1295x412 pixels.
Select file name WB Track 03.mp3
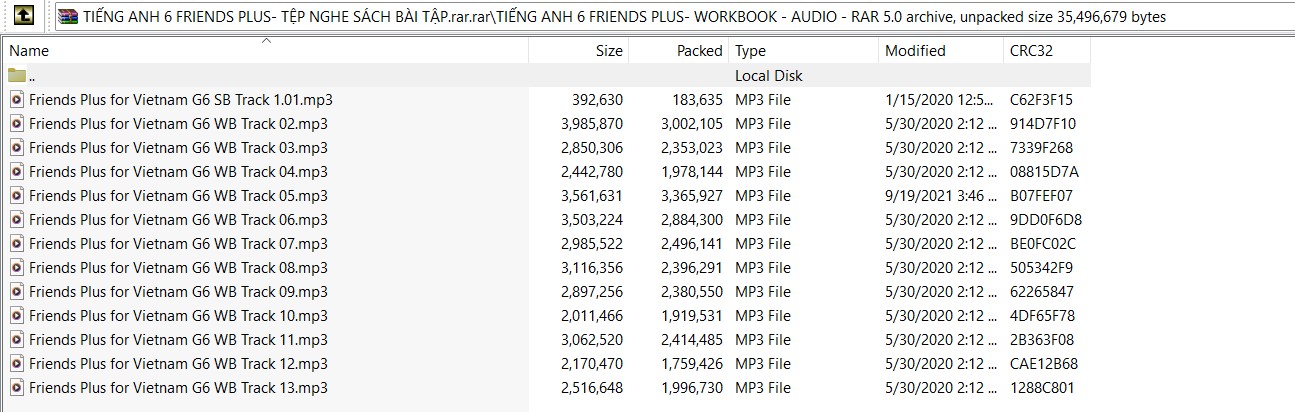(x=178, y=147)
